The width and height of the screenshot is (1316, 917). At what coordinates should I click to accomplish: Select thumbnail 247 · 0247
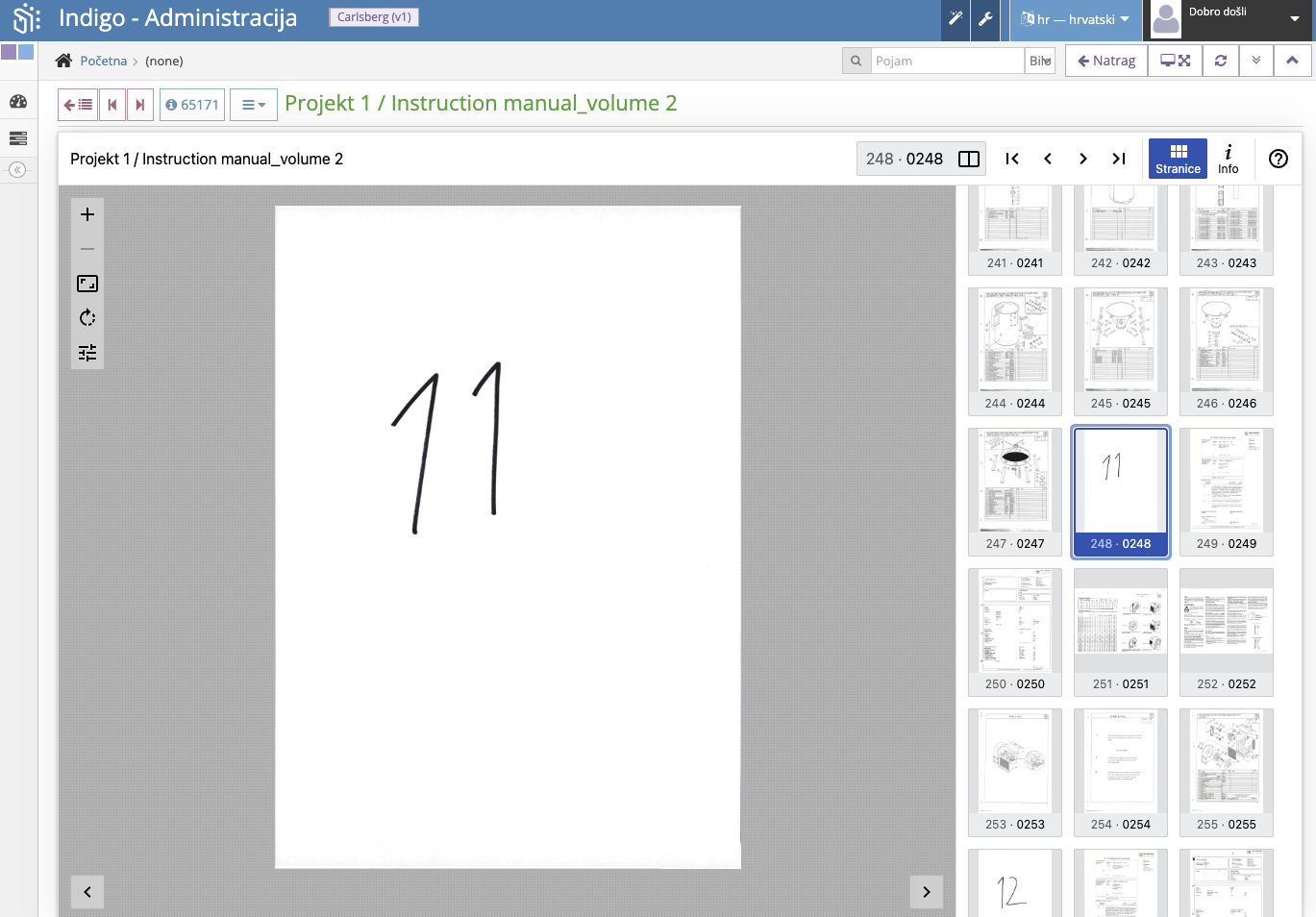coord(1015,492)
